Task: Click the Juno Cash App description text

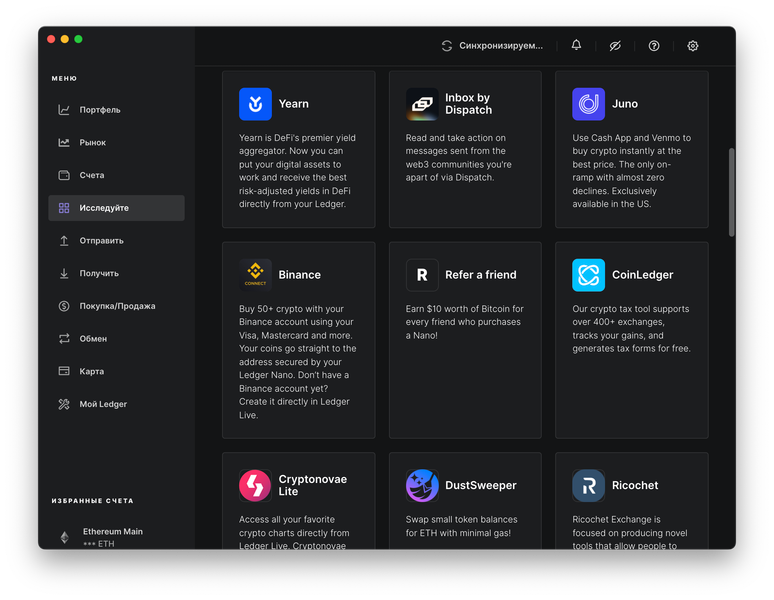Action: point(631,171)
